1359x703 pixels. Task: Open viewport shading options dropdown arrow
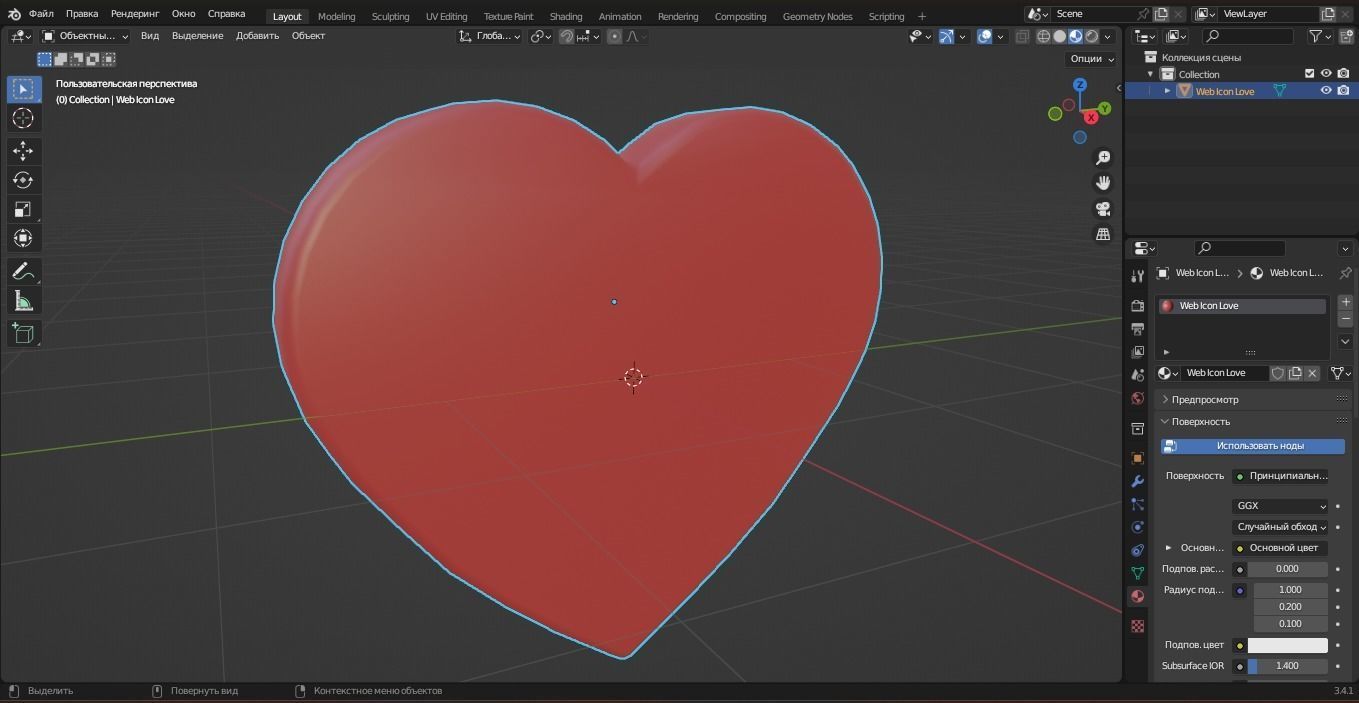click(x=1107, y=36)
